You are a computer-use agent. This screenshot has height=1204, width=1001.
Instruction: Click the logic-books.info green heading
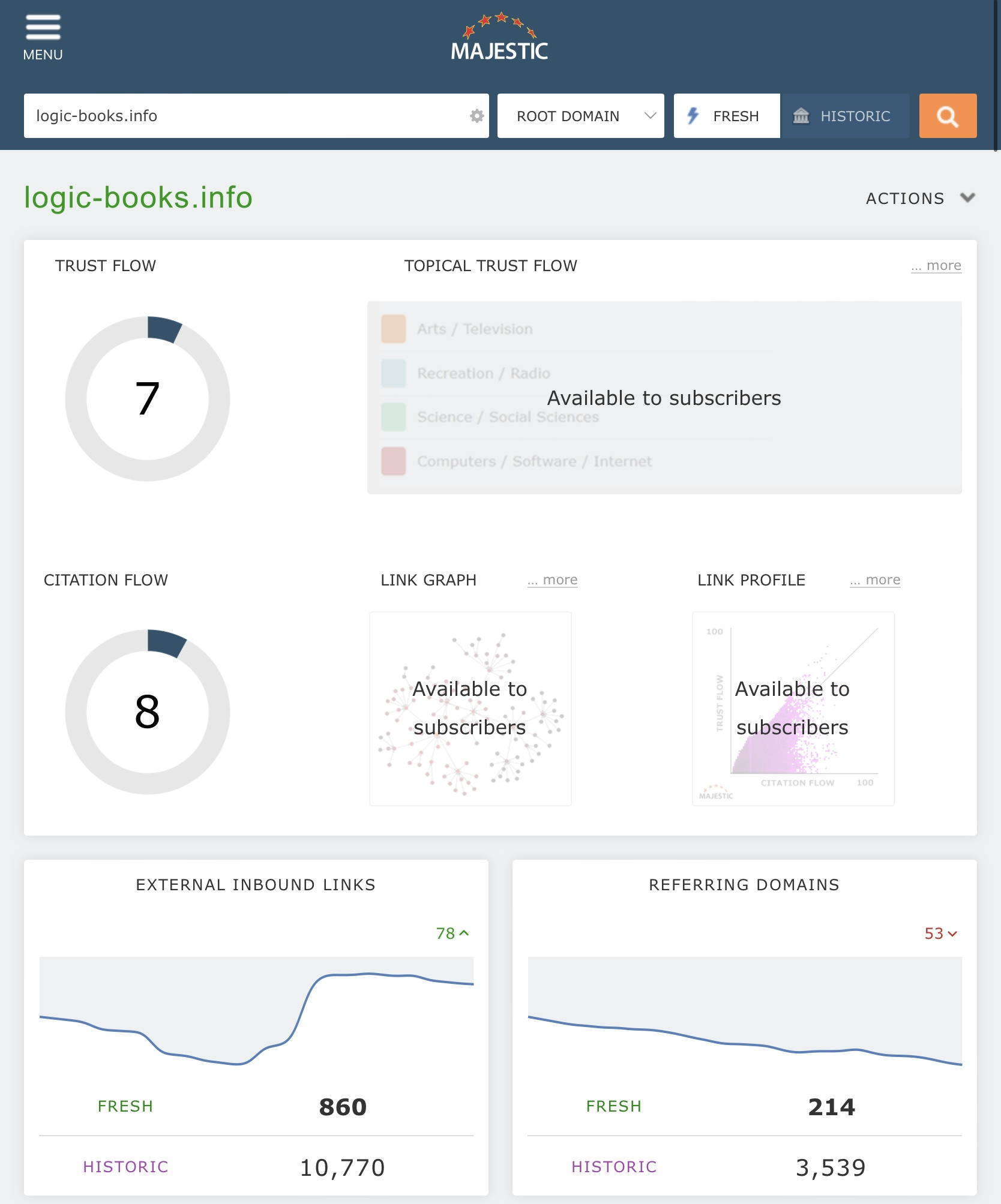click(x=138, y=197)
